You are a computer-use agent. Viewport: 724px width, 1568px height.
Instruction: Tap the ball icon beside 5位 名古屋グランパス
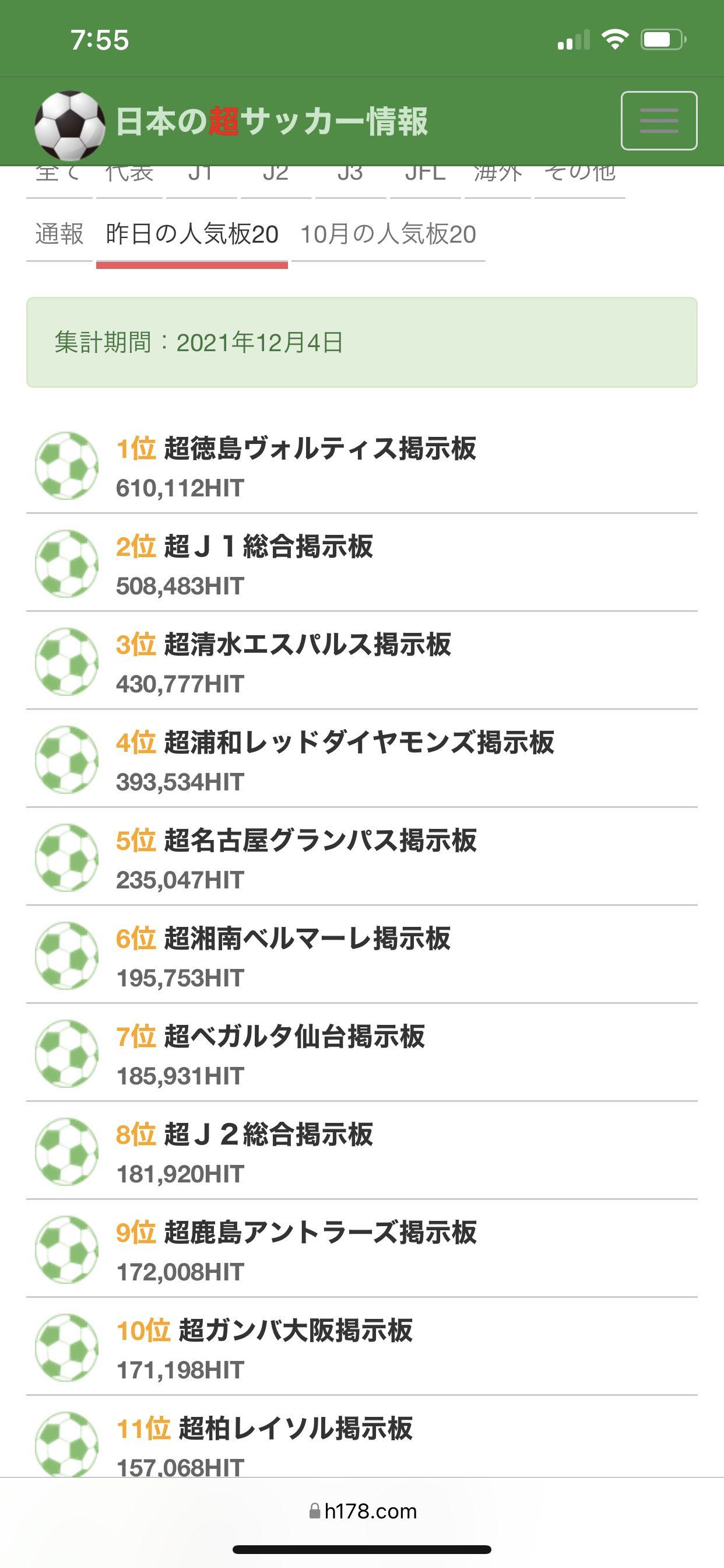(67, 857)
